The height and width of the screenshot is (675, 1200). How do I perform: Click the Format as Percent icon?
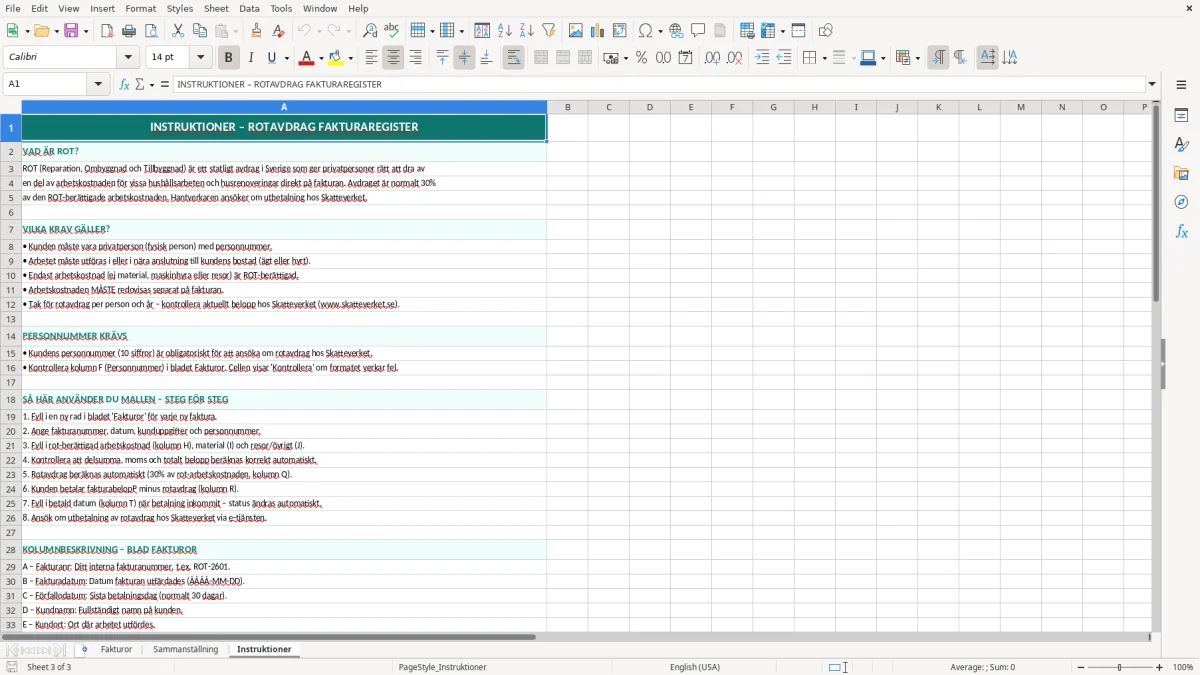(x=641, y=58)
